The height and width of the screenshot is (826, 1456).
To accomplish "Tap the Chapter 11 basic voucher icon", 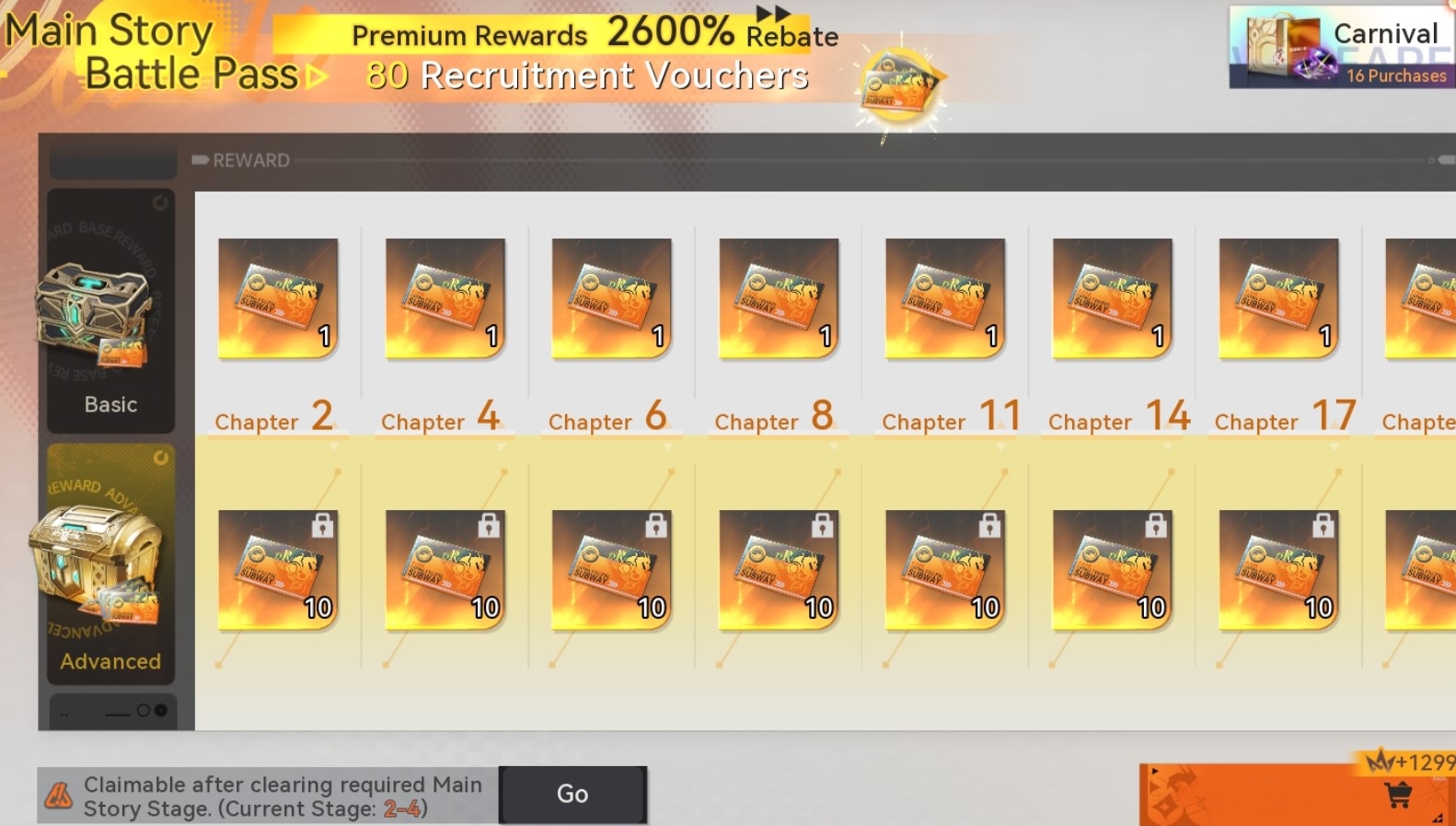I will 945,298.
